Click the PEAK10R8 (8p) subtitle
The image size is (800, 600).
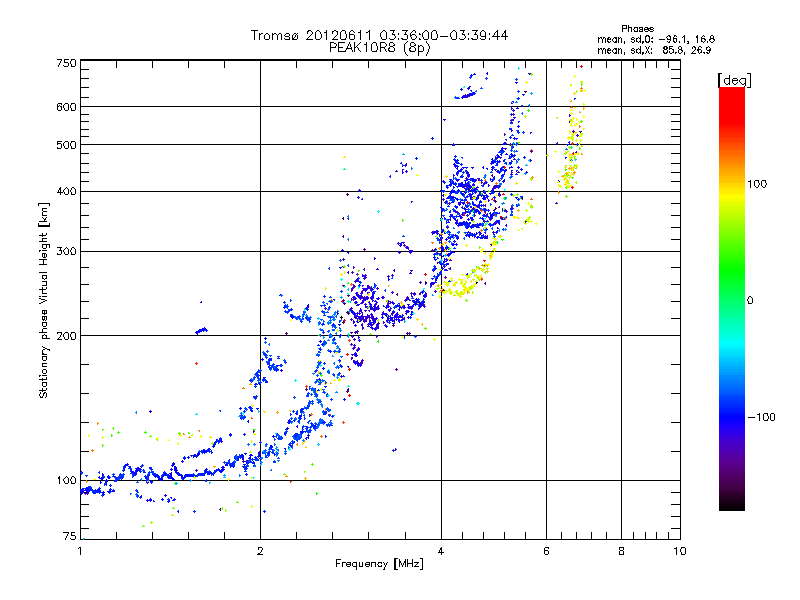click(x=379, y=48)
